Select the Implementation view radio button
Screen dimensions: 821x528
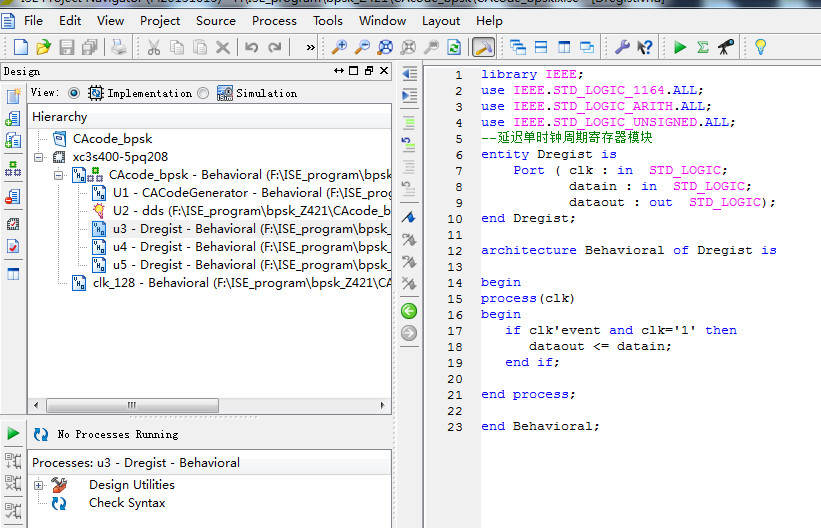74,93
